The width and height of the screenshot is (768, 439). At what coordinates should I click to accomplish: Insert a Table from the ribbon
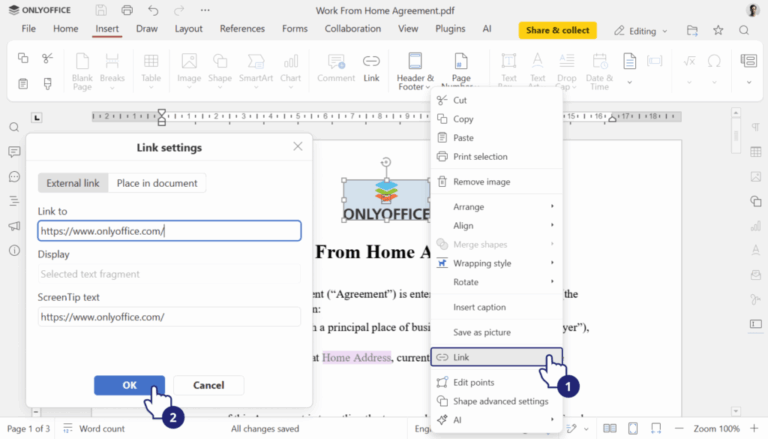click(x=151, y=67)
